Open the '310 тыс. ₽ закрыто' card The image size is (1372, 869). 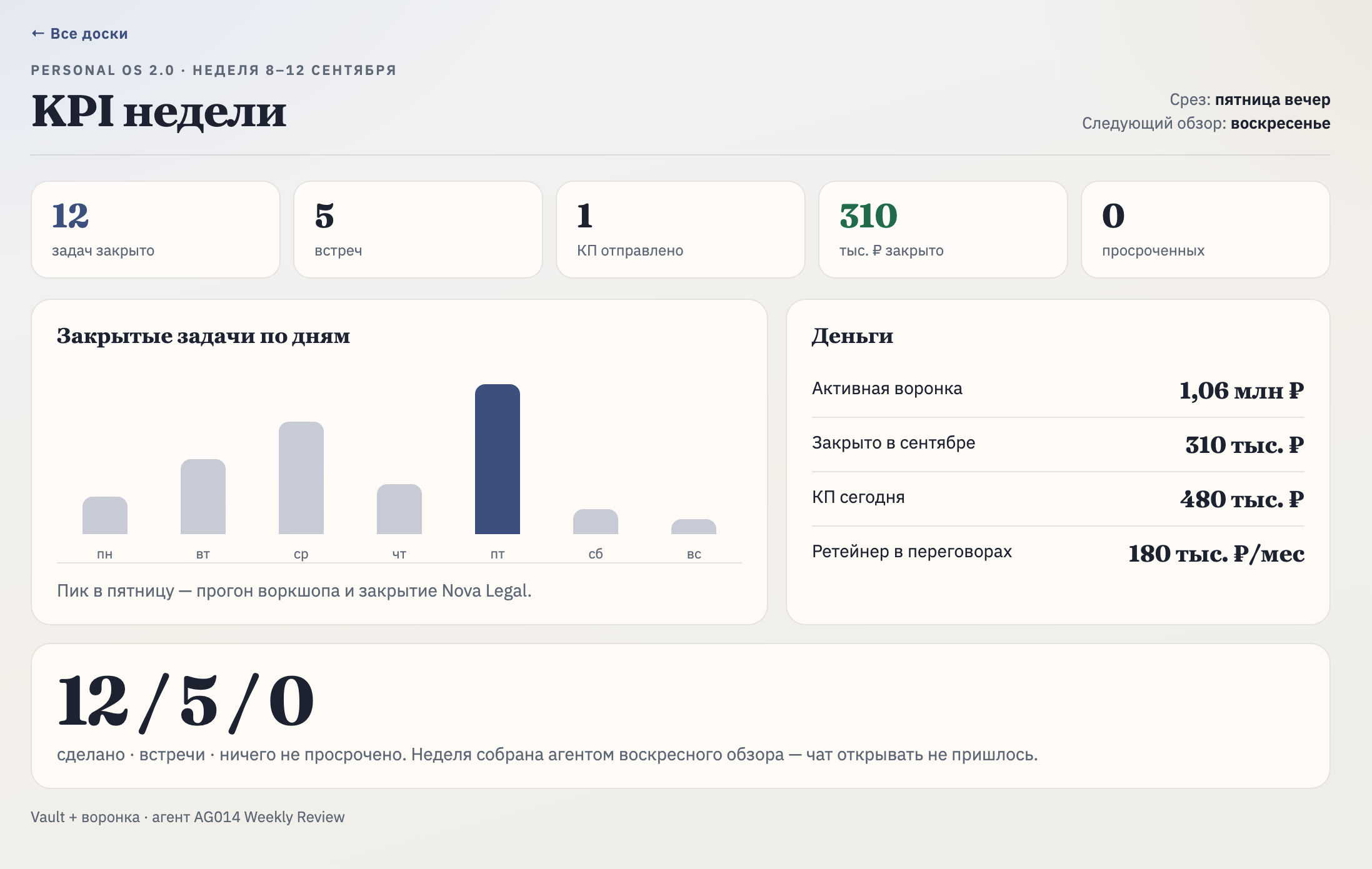pyautogui.click(x=943, y=229)
